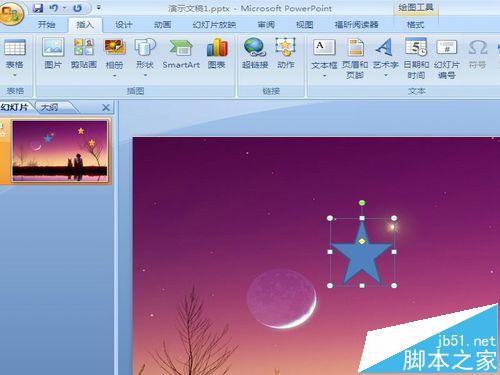Image resolution: width=500 pixels, height=375 pixels.
Task: Click the 相册 photo album icon
Action: coord(114,47)
